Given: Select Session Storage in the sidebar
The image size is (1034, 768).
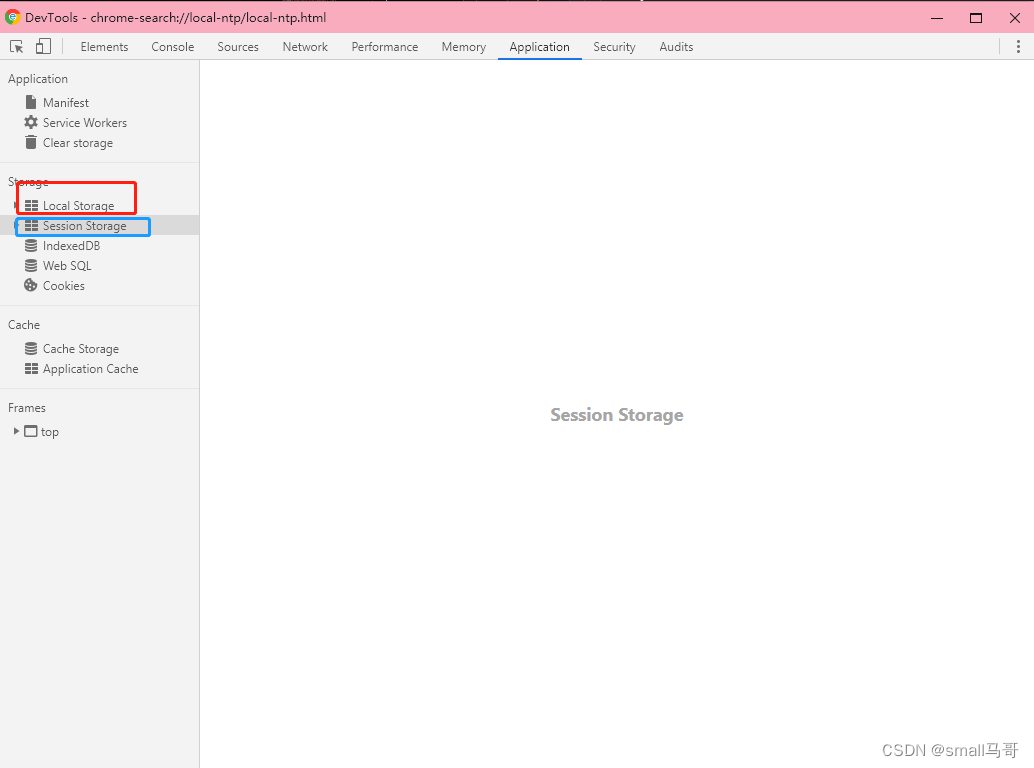Looking at the screenshot, I should coord(84,225).
